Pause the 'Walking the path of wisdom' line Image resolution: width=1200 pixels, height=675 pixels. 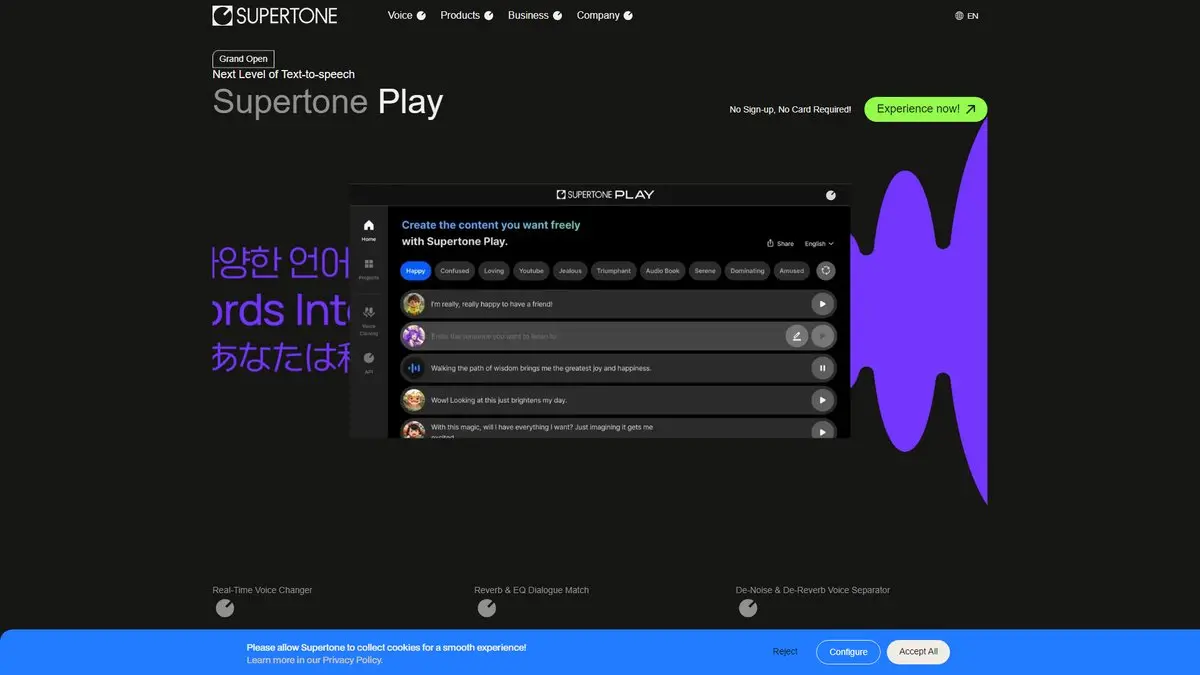click(x=822, y=368)
